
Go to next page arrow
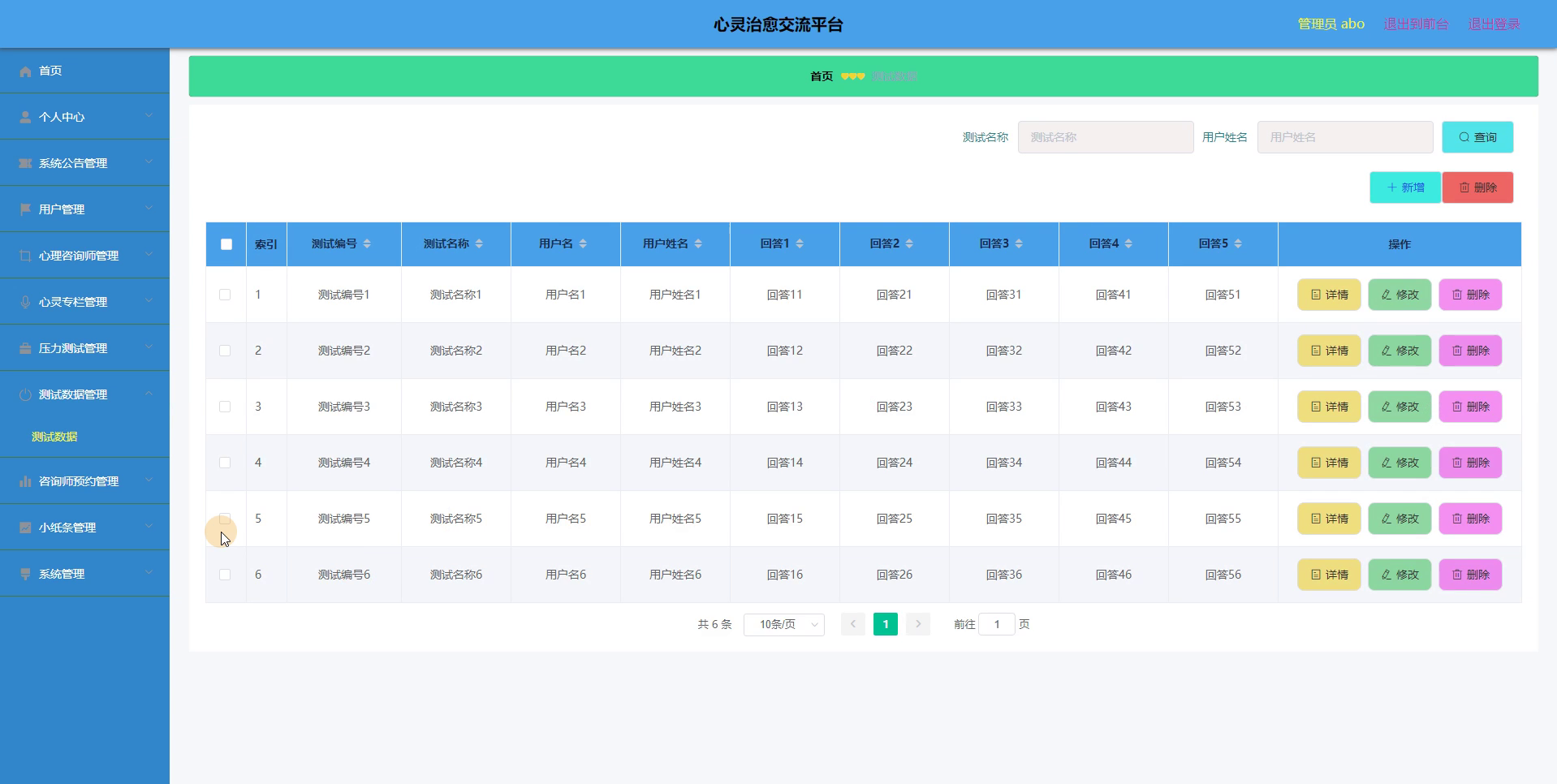click(x=918, y=624)
